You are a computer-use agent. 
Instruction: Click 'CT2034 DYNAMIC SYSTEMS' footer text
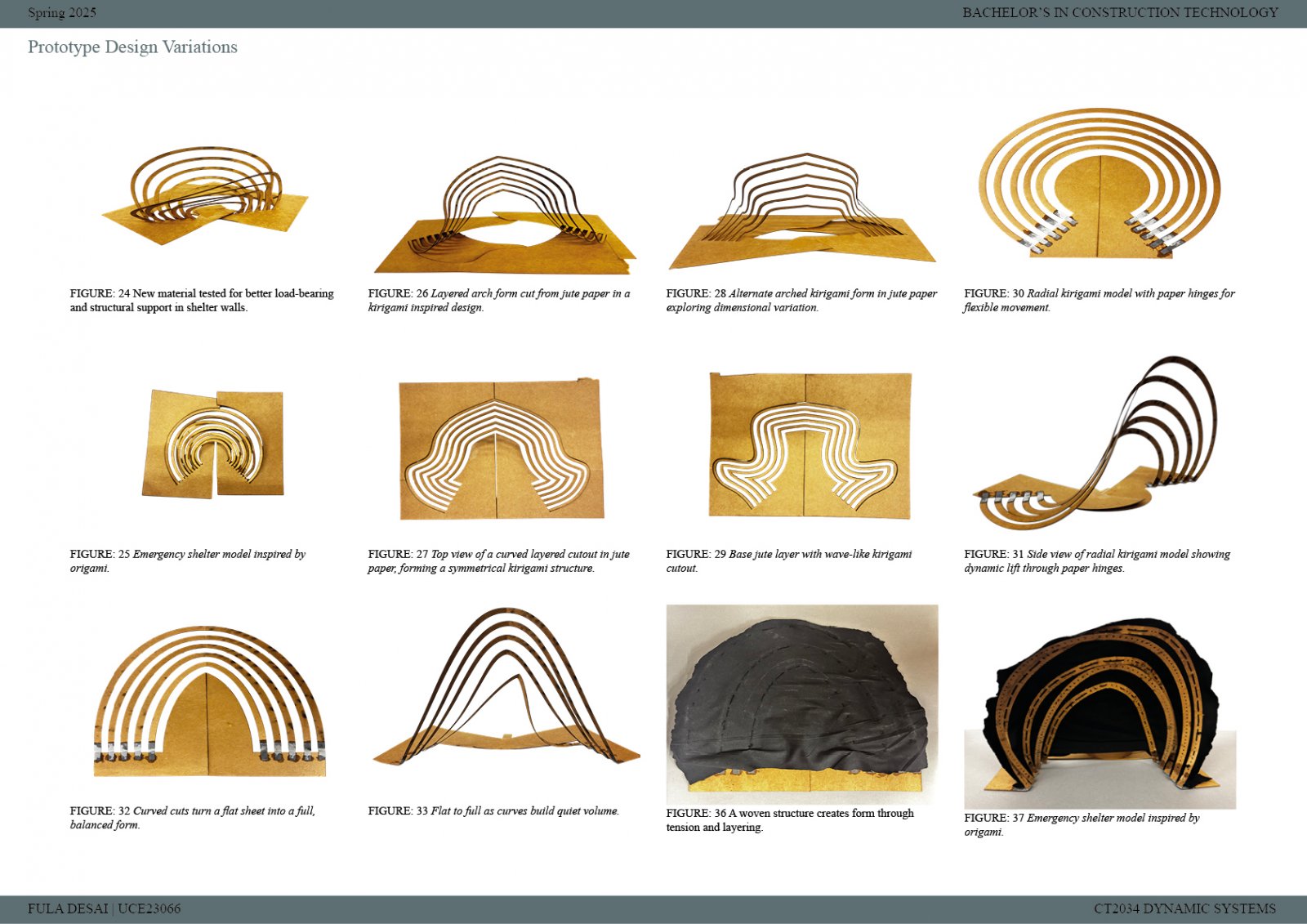pos(1184,908)
